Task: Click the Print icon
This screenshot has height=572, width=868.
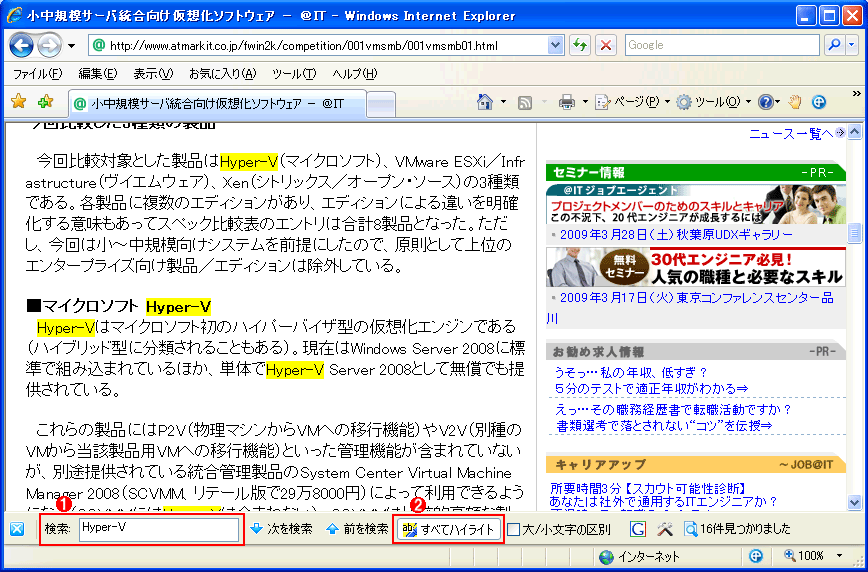Action: pos(567,102)
